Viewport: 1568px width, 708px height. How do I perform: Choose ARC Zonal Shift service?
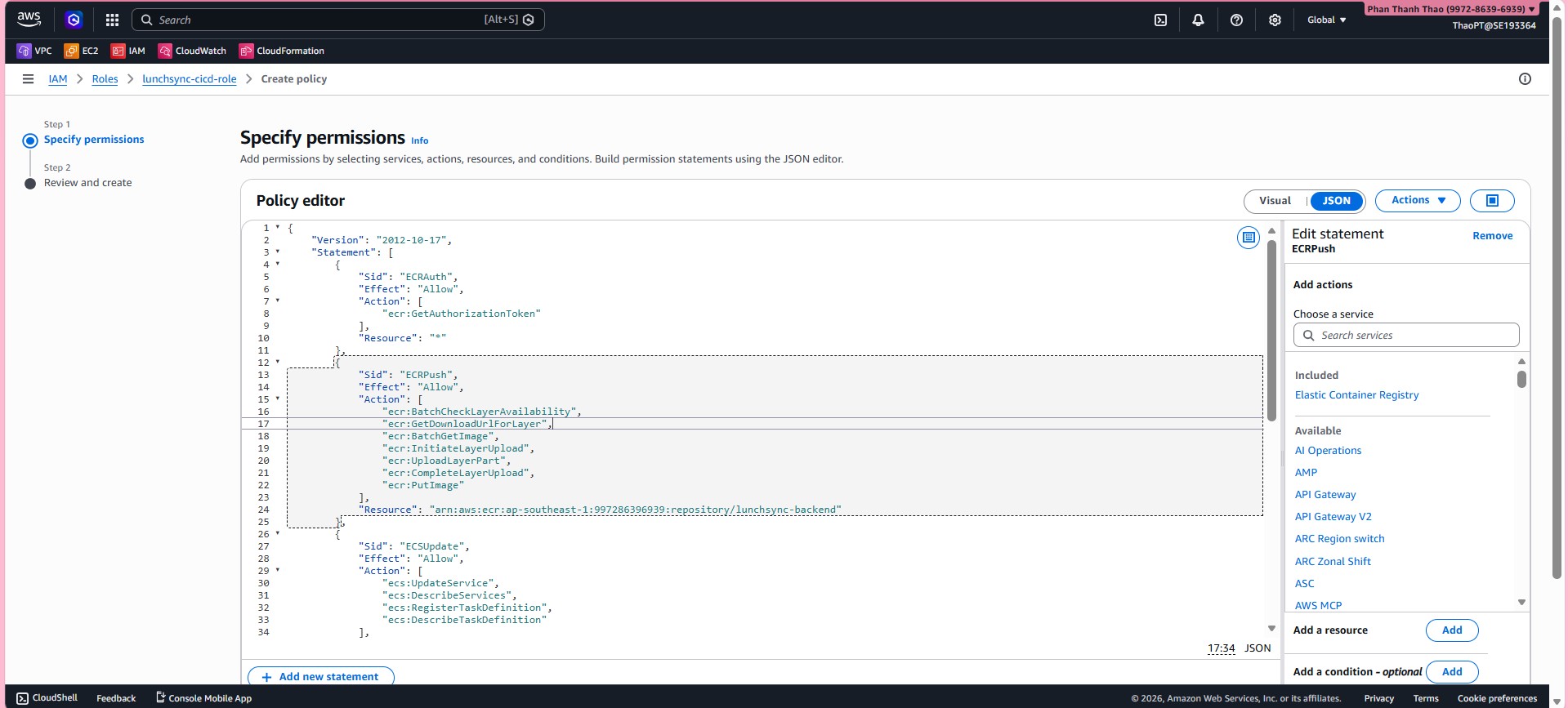(1333, 562)
